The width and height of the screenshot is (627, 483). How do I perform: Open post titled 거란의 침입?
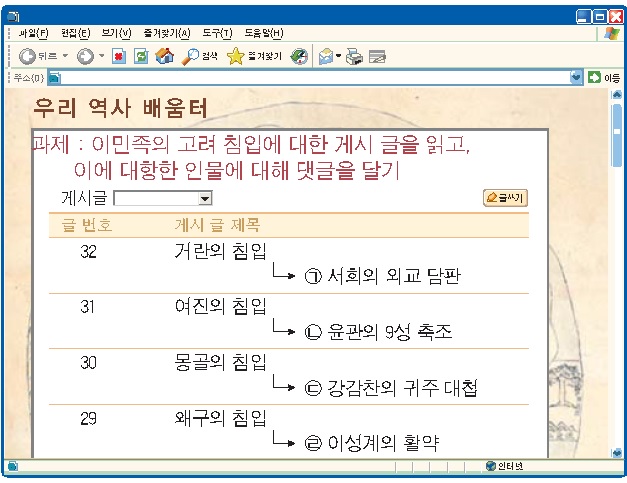pyautogui.click(x=220, y=252)
